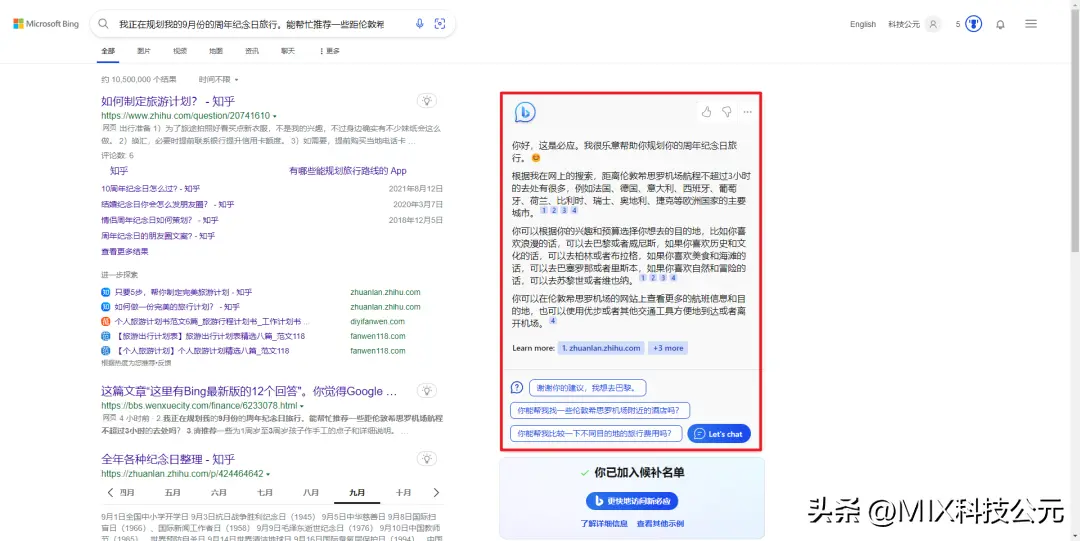Click the Let's chat button
Image resolution: width=1080 pixels, height=541 pixels.
tap(719, 433)
